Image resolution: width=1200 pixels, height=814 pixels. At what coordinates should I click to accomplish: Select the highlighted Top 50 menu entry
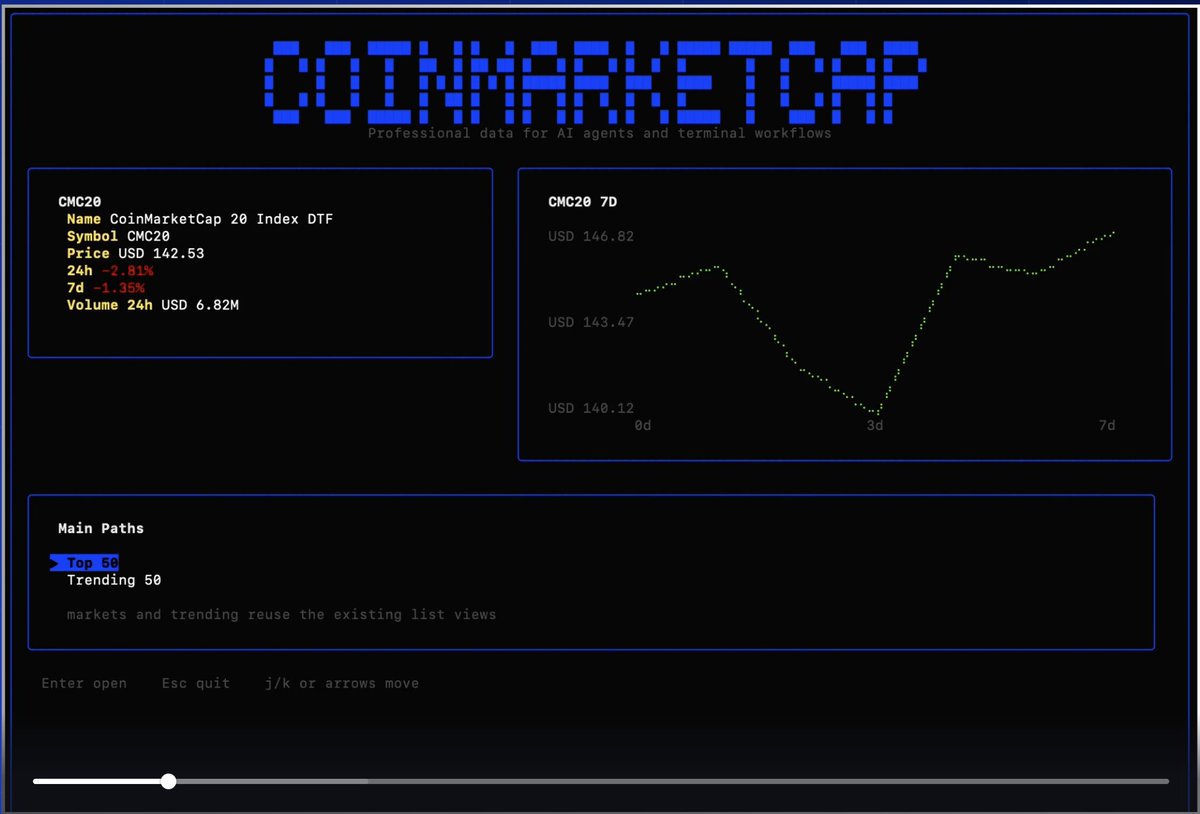92,563
